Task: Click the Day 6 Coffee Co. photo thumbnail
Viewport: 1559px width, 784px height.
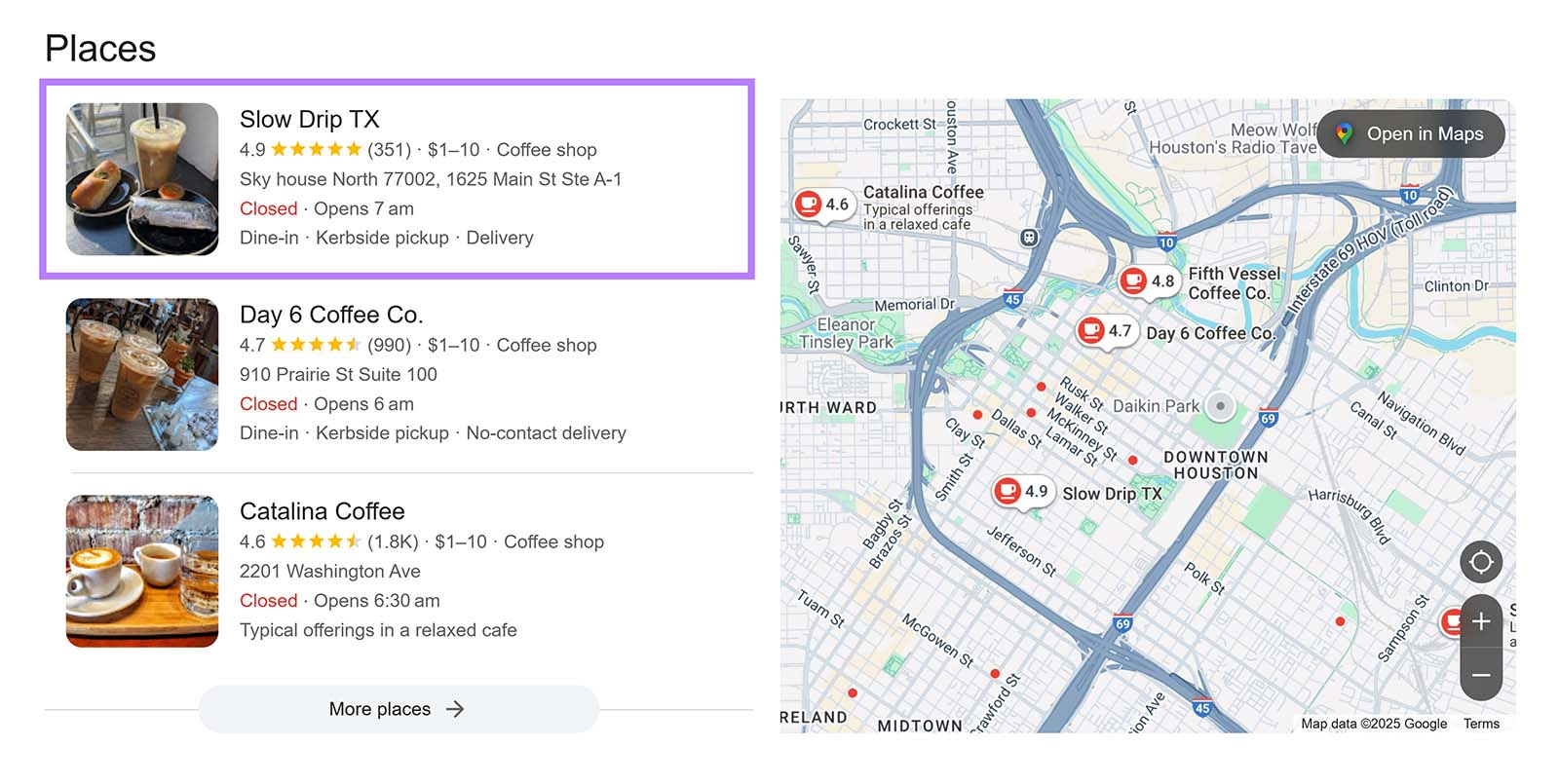Action: point(142,375)
